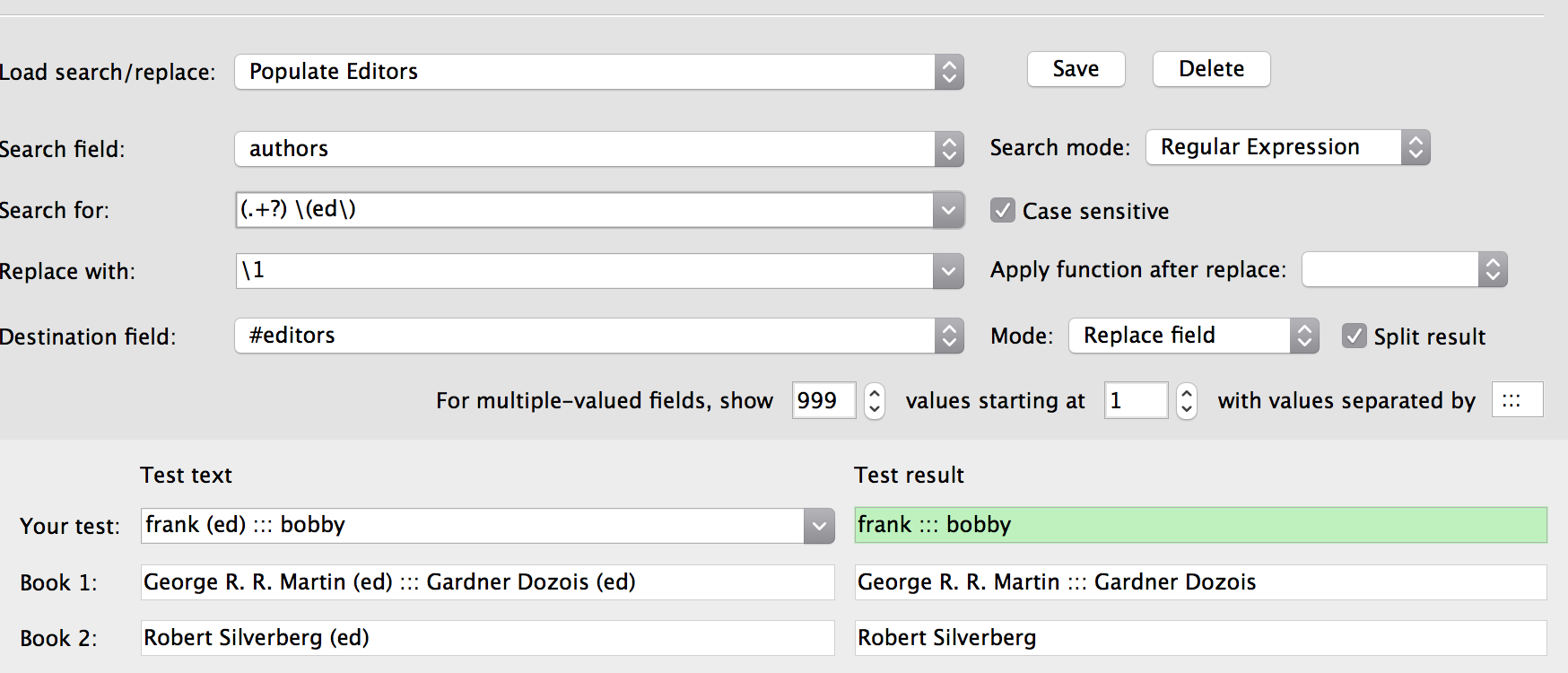Click the values separator input field
The width and height of the screenshot is (1568, 673).
pos(1517,400)
